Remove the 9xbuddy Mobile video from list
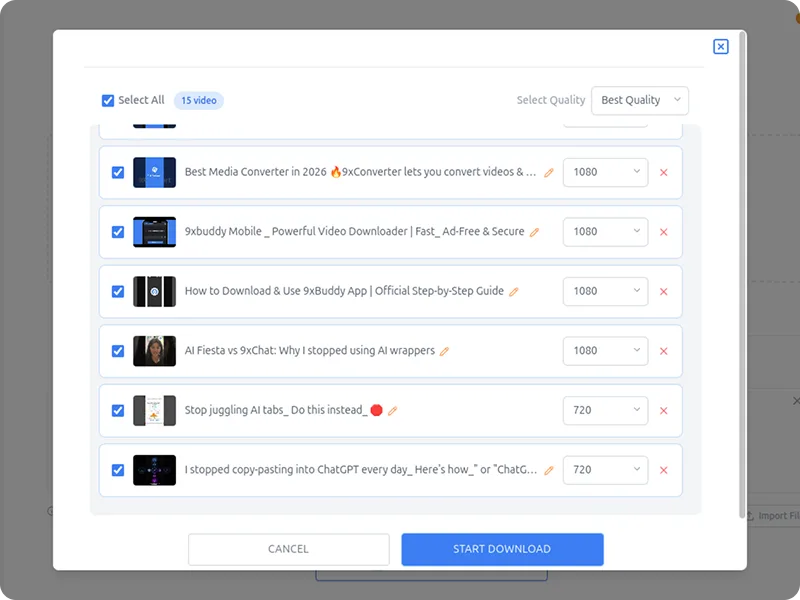This screenshot has height=600, width=800. (x=664, y=232)
